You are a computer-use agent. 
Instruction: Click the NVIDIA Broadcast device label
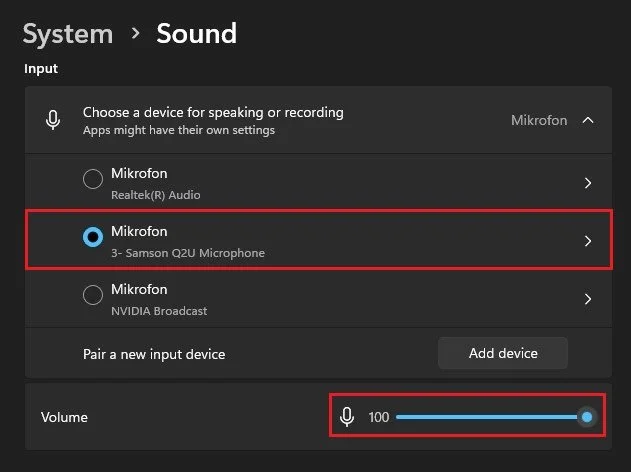click(159, 311)
